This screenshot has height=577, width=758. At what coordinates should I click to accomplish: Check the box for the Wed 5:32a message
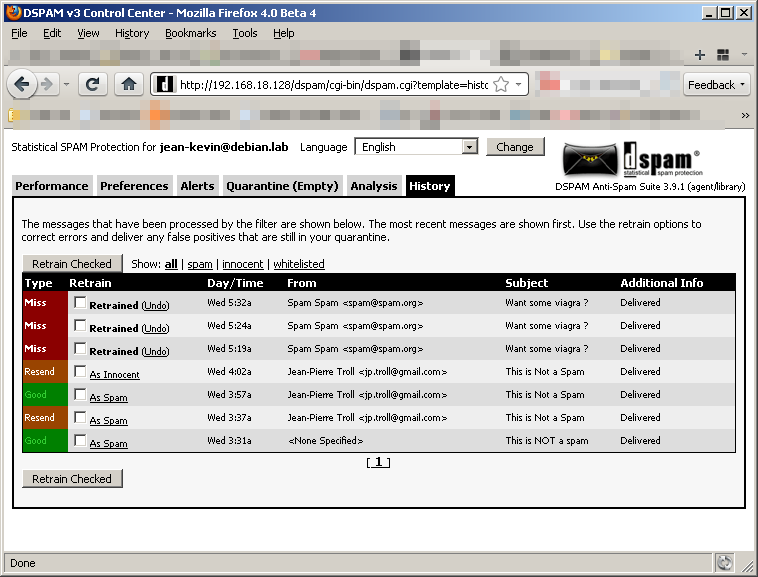(80, 302)
